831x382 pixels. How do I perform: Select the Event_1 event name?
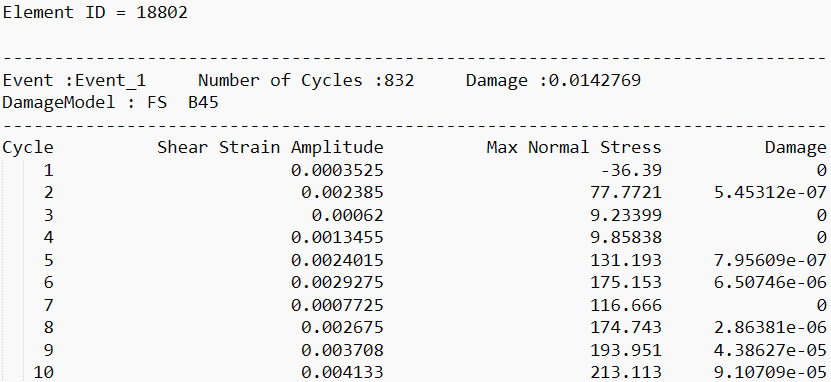coord(110,81)
